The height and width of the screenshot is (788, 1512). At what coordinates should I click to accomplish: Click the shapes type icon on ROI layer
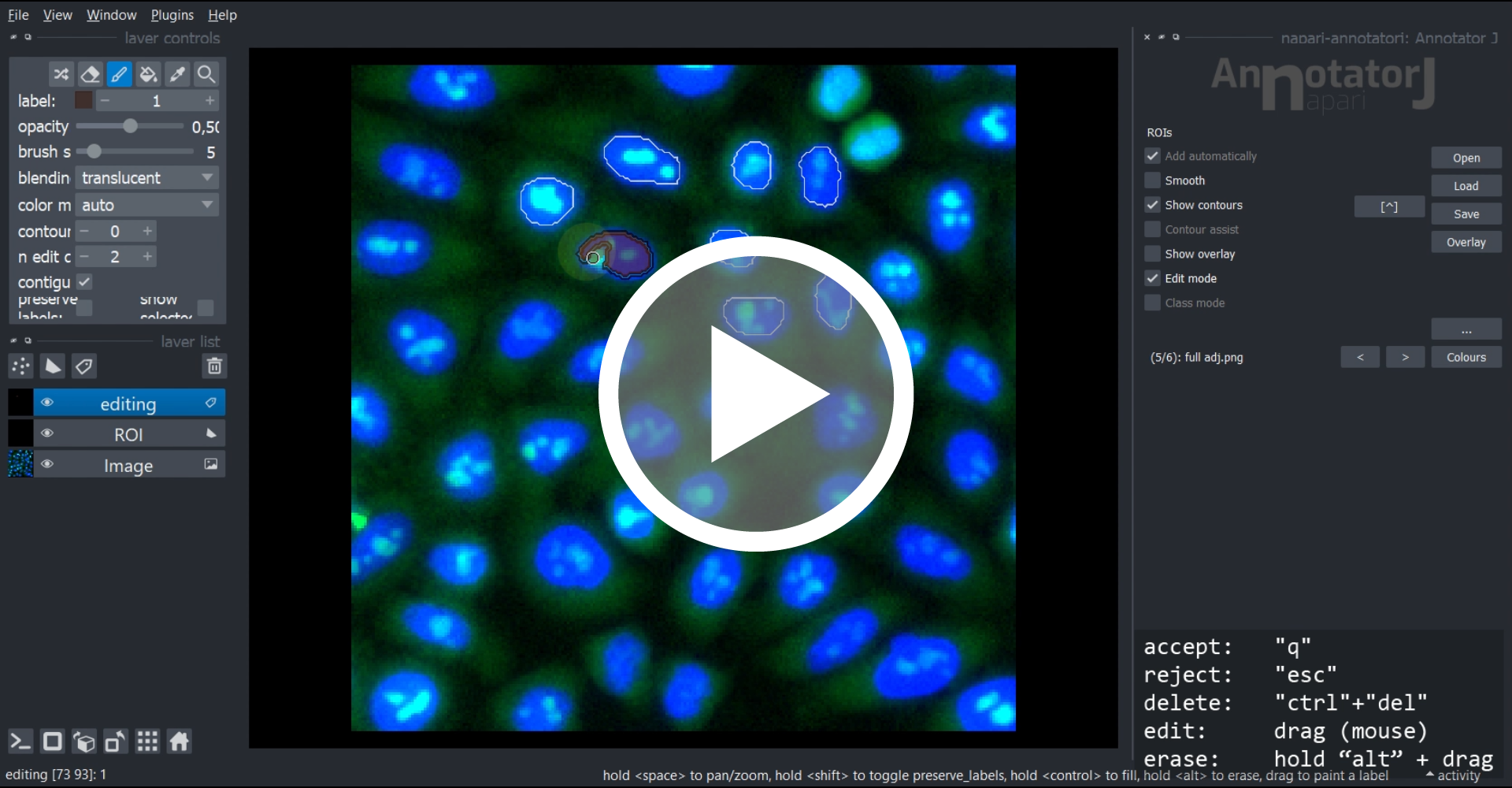[x=211, y=433]
